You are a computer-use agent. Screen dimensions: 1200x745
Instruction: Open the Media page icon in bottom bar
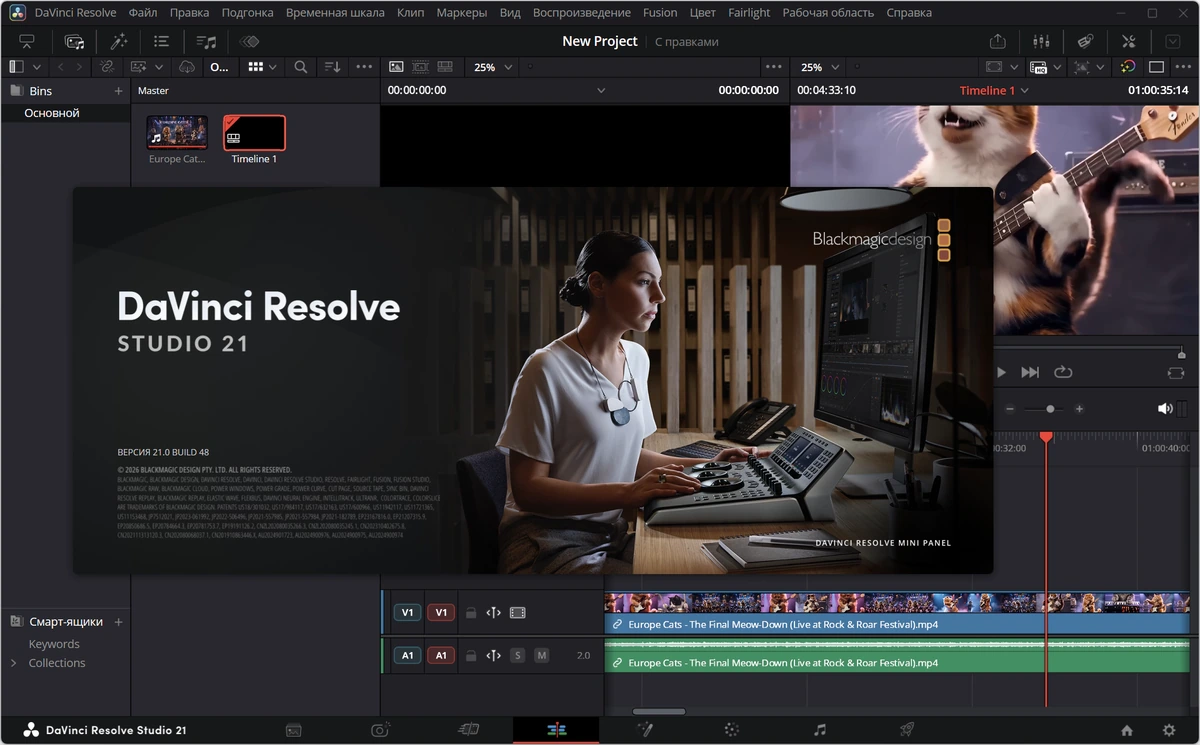pyautogui.click(x=294, y=730)
